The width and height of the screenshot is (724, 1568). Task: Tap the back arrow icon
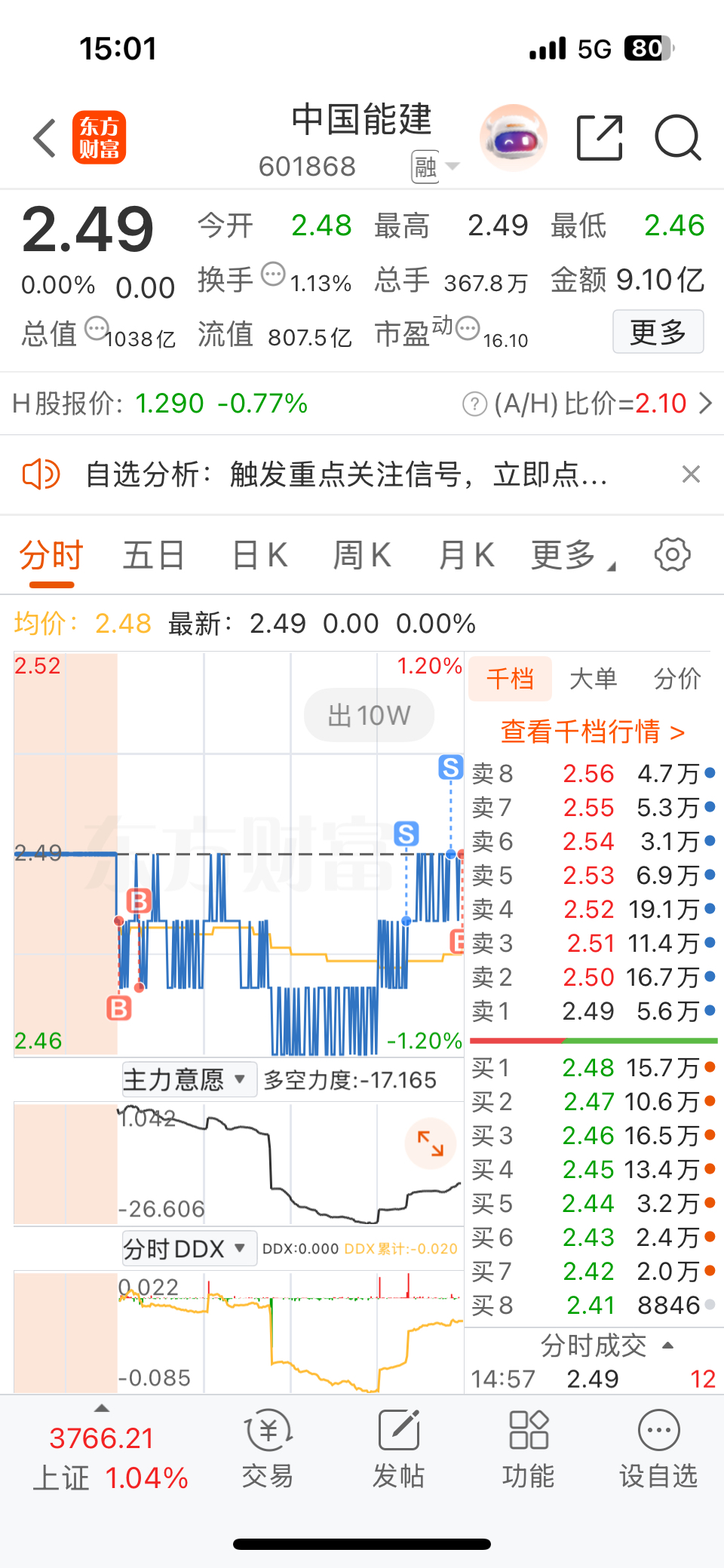[x=45, y=138]
